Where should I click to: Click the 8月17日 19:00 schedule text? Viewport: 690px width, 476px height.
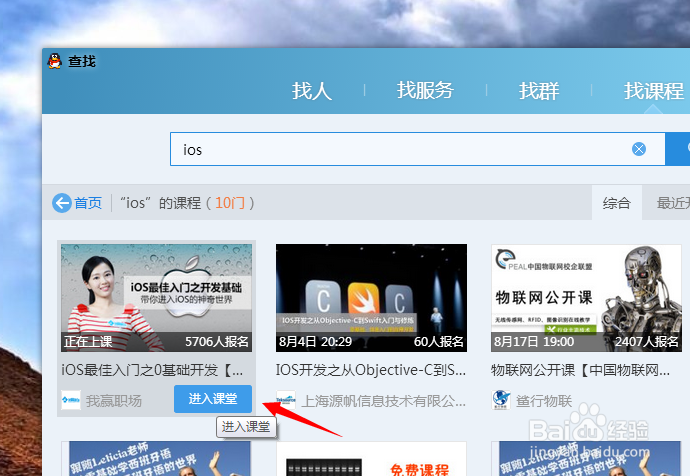tap(534, 342)
